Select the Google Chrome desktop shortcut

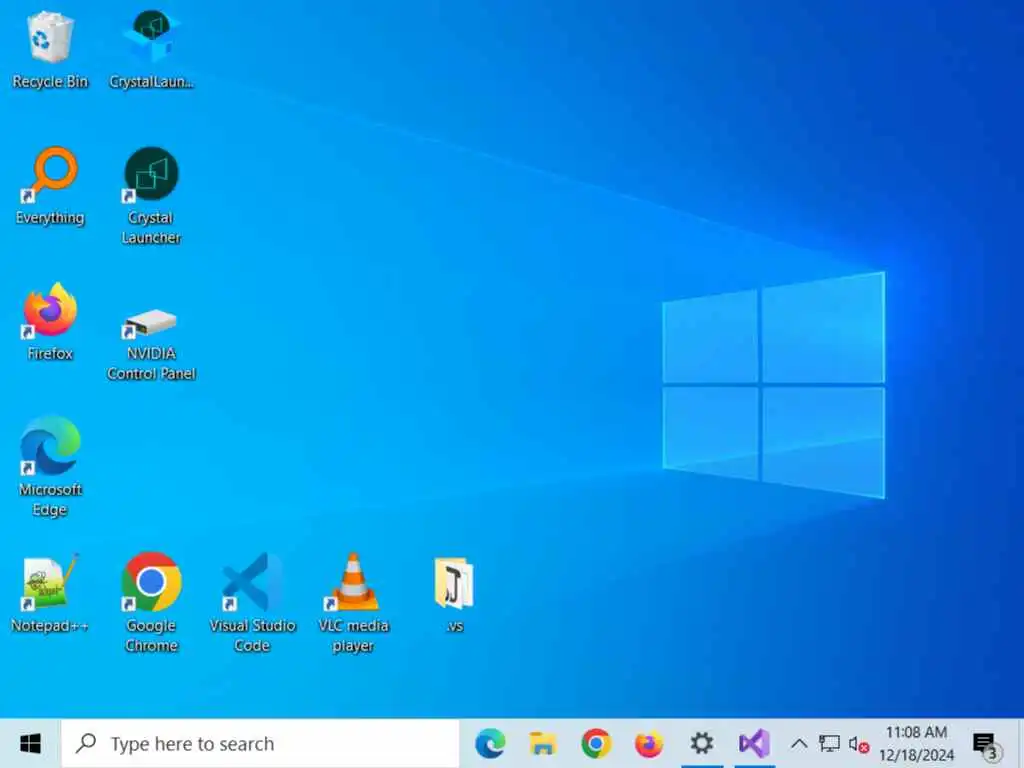pyautogui.click(x=151, y=603)
